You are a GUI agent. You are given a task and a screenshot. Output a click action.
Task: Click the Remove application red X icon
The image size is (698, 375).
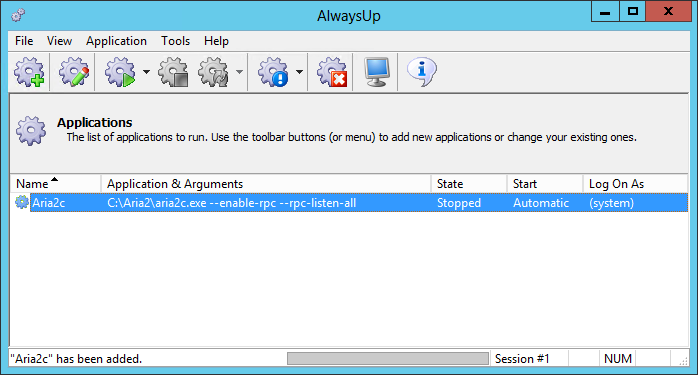[x=332, y=72]
